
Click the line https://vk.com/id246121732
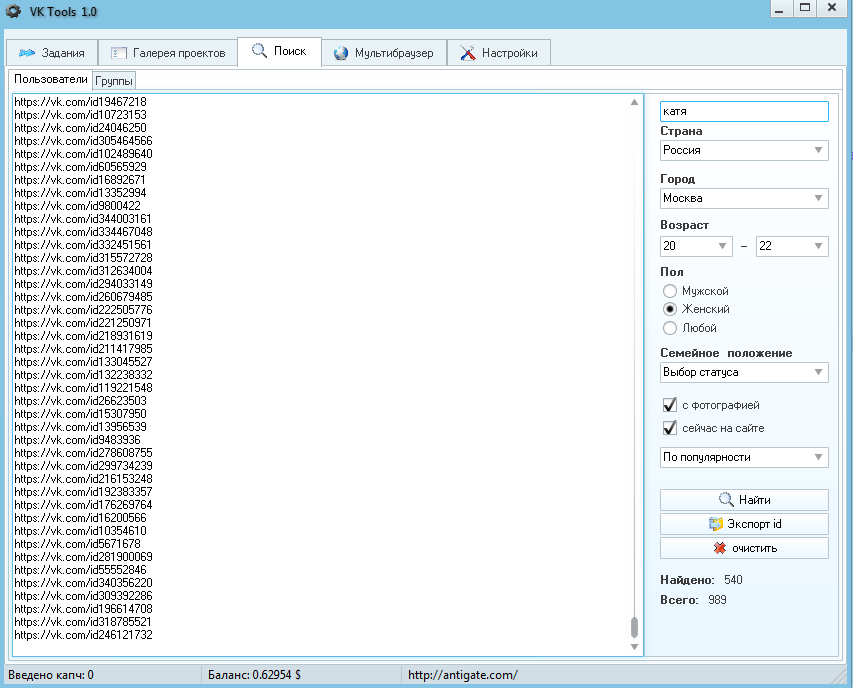pos(83,635)
